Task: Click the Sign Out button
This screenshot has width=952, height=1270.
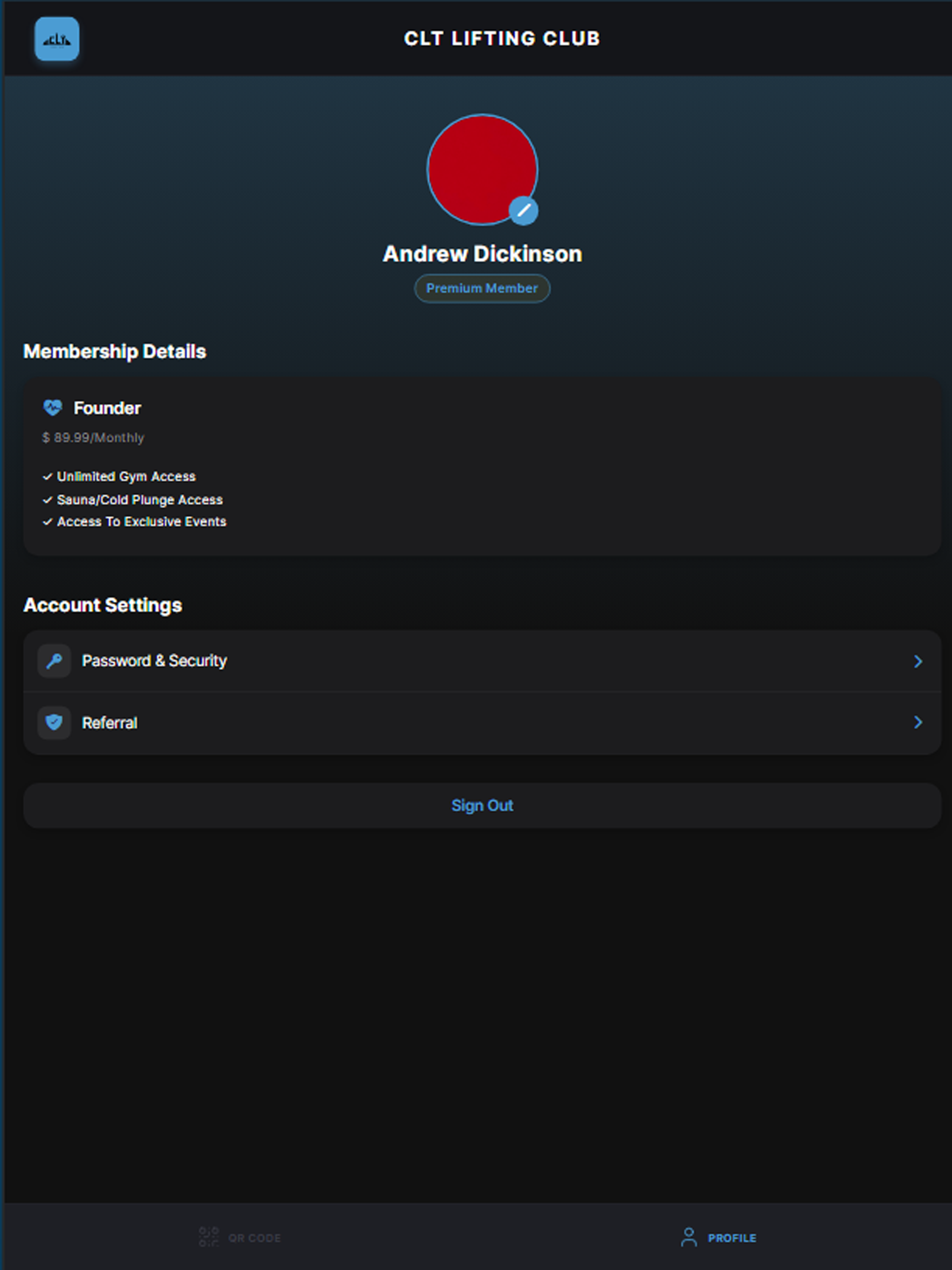Action: pyautogui.click(x=482, y=806)
